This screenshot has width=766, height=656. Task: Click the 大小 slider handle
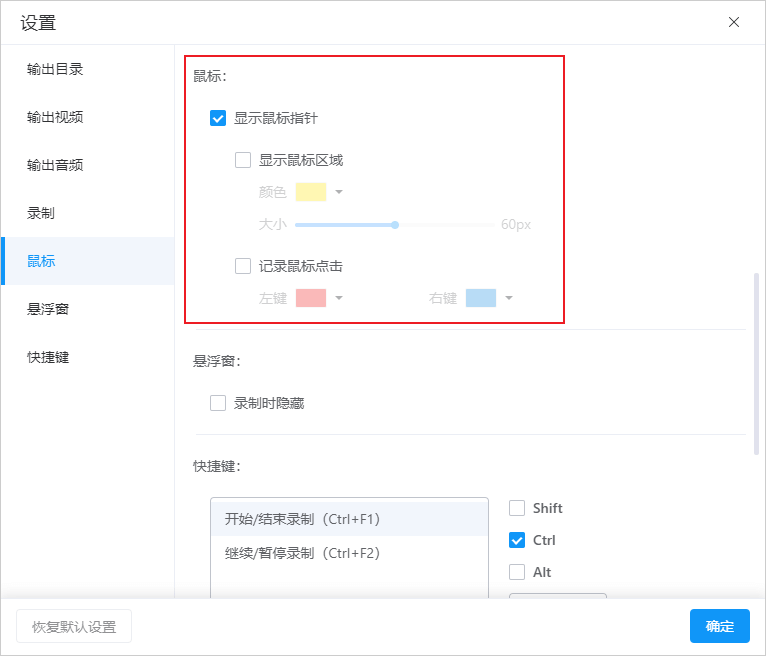pyautogui.click(x=395, y=225)
